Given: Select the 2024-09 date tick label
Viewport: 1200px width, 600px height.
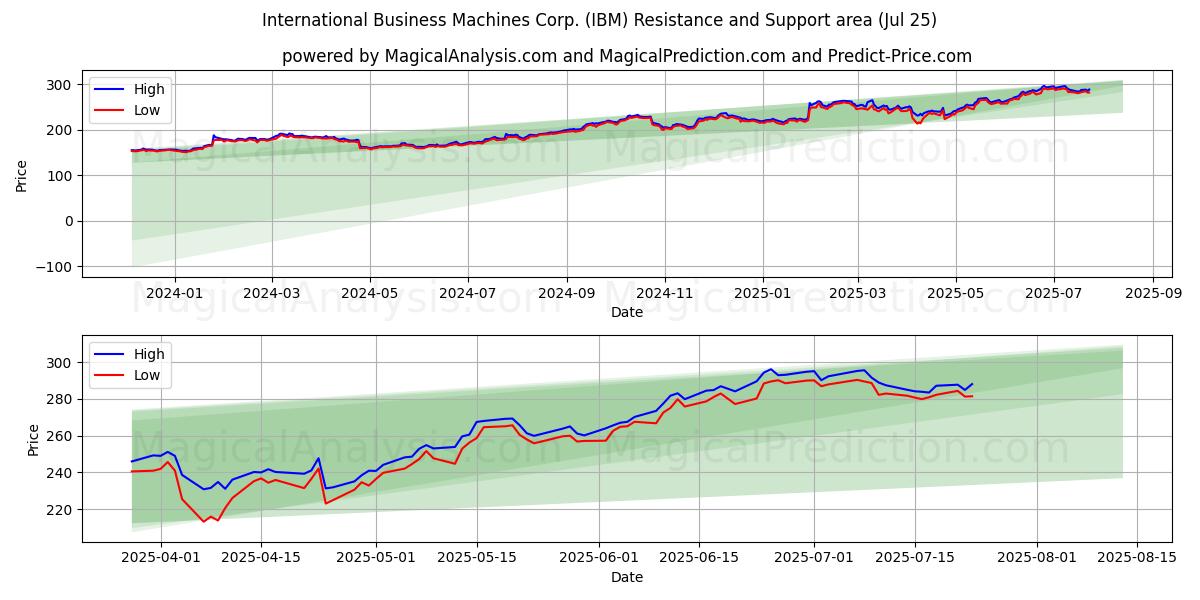Looking at the screenshot, I should click(x=567, y=293).
